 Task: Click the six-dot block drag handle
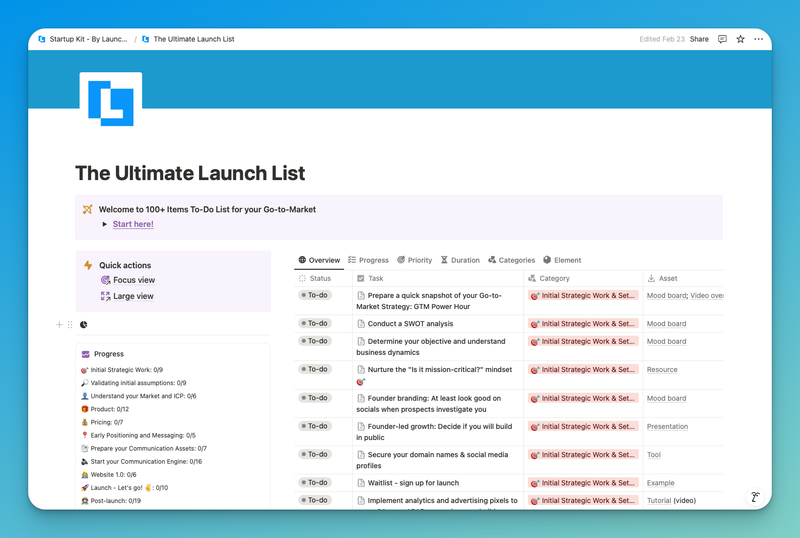[x=70, y=325]
